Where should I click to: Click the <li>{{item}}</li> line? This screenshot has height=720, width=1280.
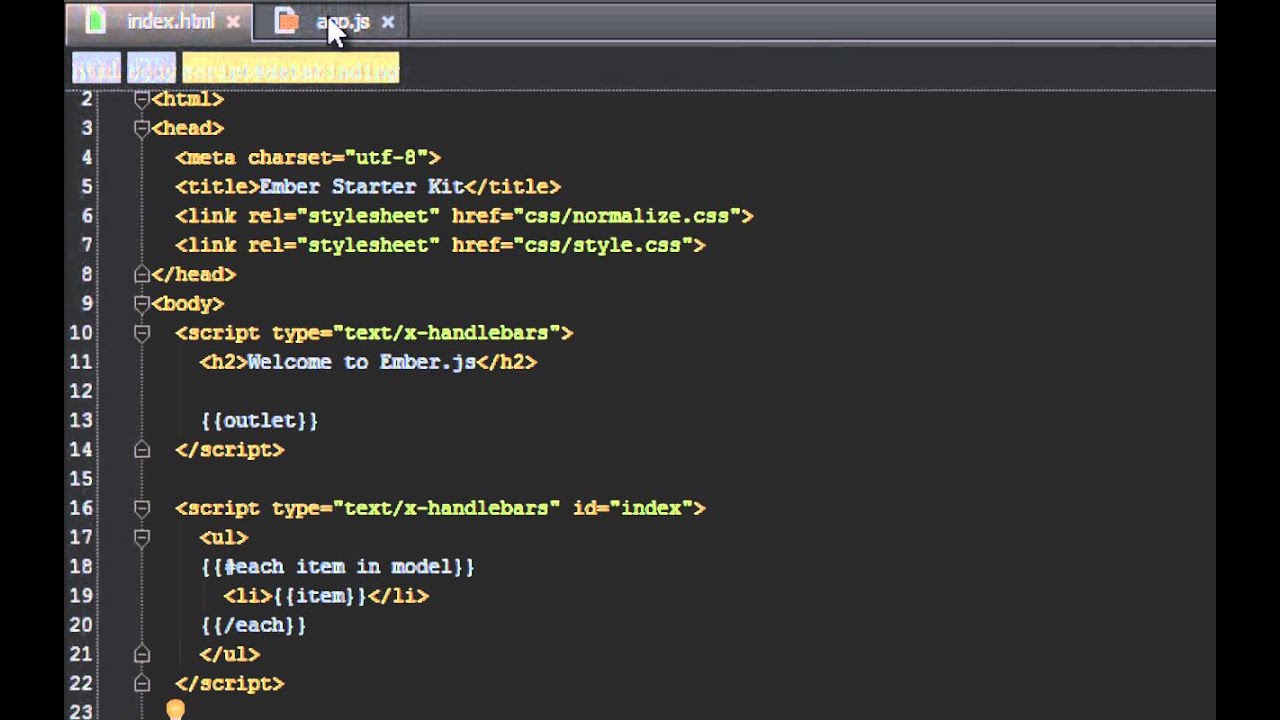tap(326, 596)
